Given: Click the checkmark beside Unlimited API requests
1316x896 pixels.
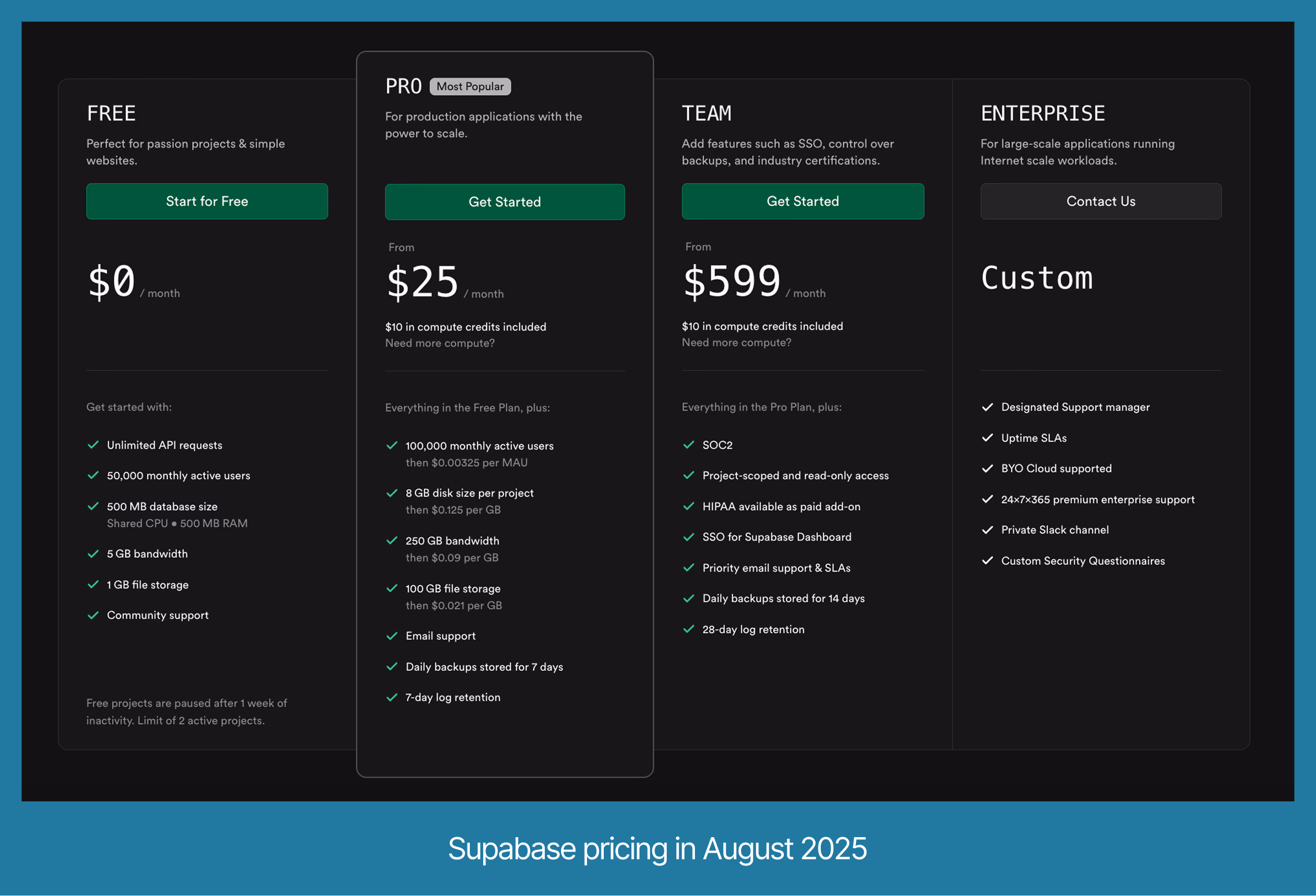Looking at the screenshot, I should 94,445.
